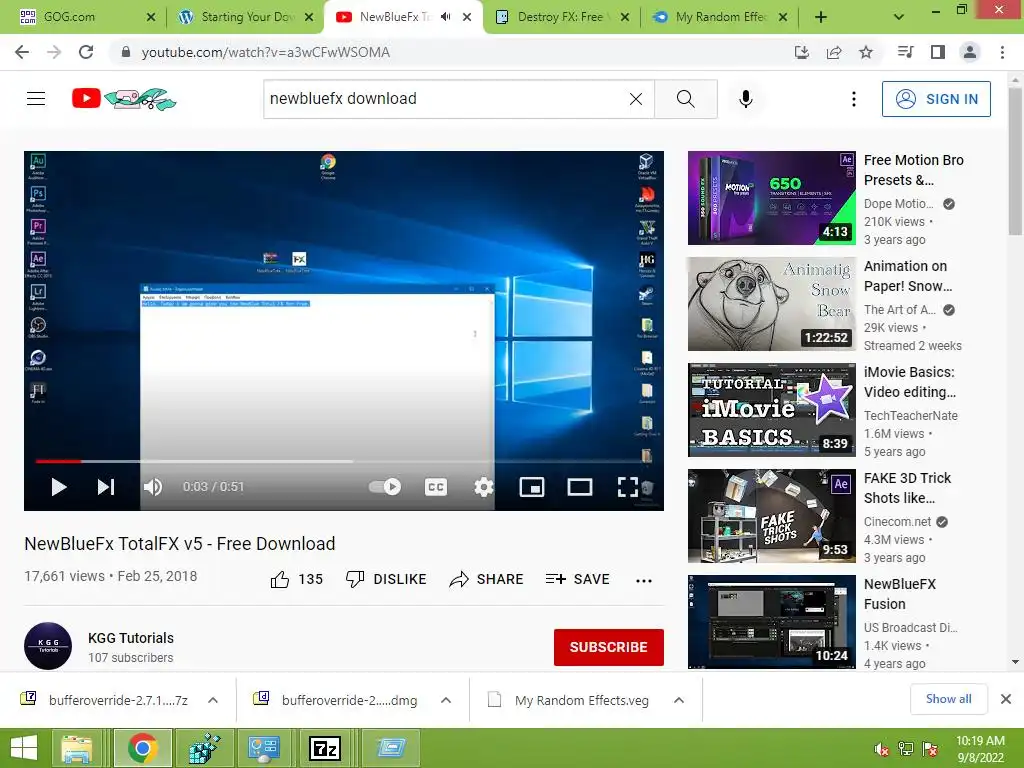1024x768 pixels.
Task: Share the NewBlueFx video
Action: tap(487, 579)
